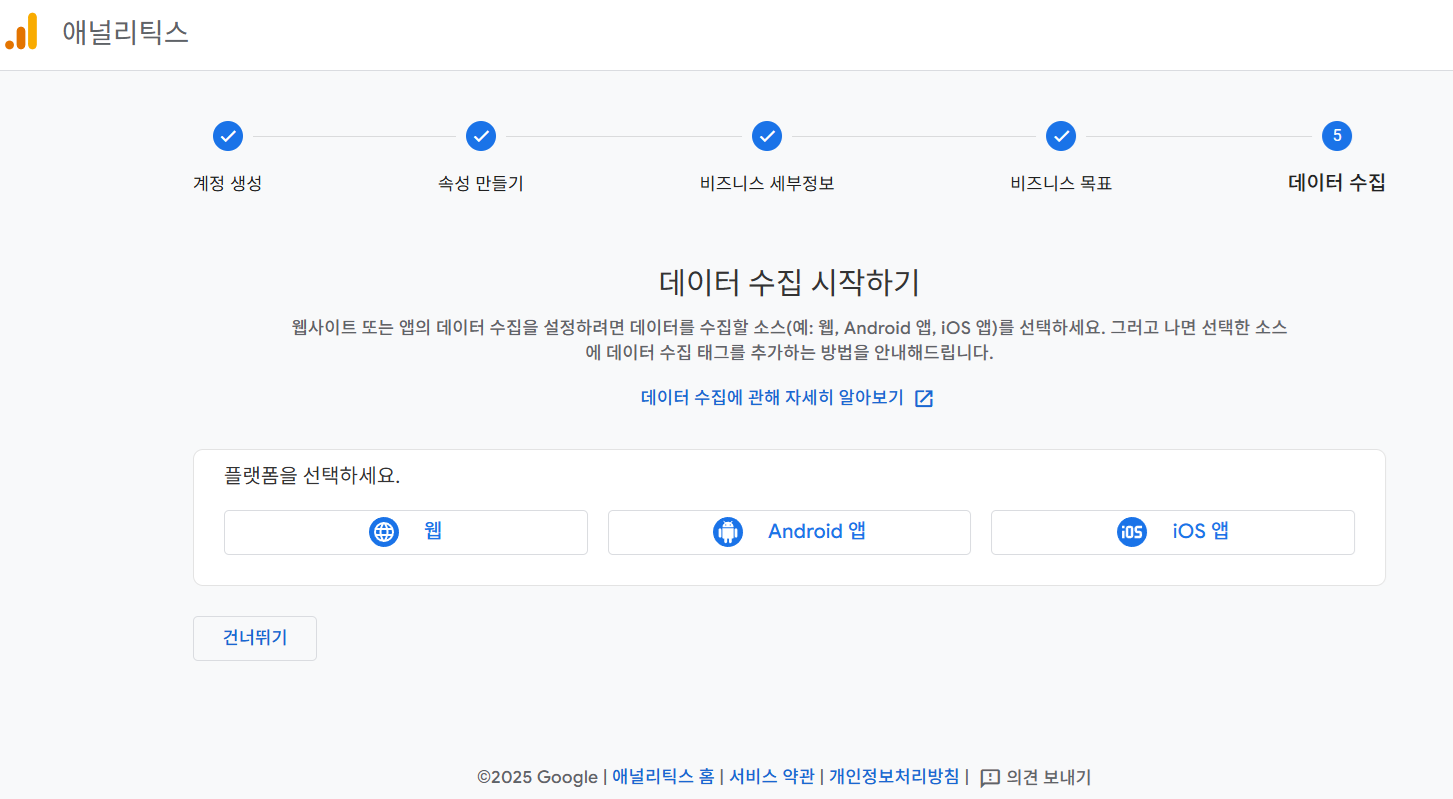Screen dimensions: 1453x799
Task: Select the globe icon on the 웹 option
Action: 384,532
